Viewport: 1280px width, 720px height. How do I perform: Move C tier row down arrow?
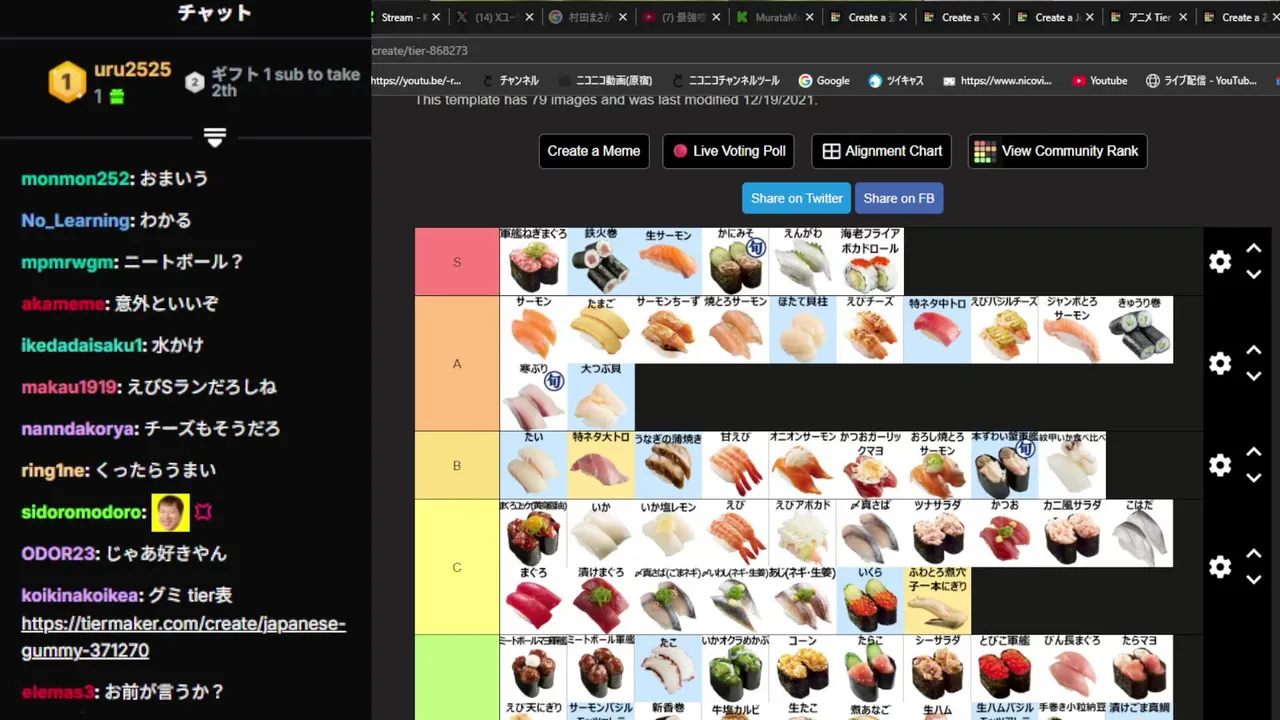(x=1254, y=580)
